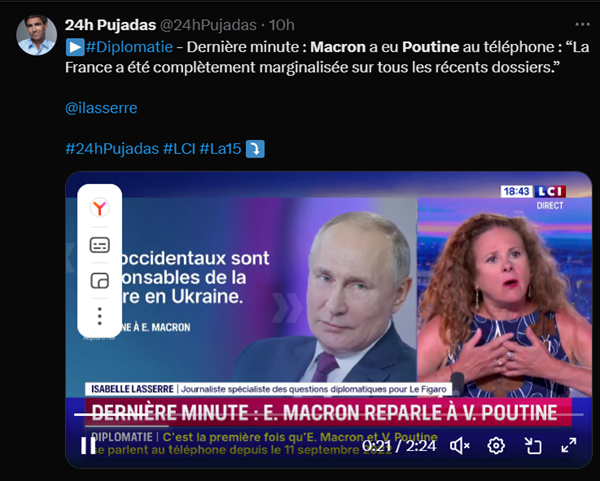Open the Yandex Alice assistant icon
The height and width of the screenshot is (481, 600).
point(99,207)
